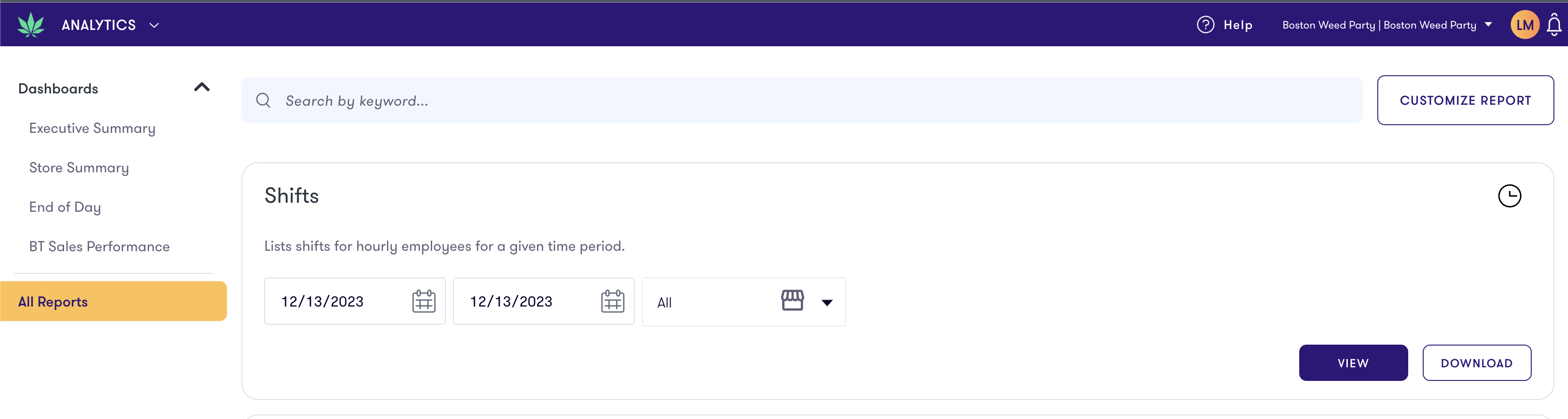Select the Executive Summary dashboard
1568x419 pixels.
point(92,128)
